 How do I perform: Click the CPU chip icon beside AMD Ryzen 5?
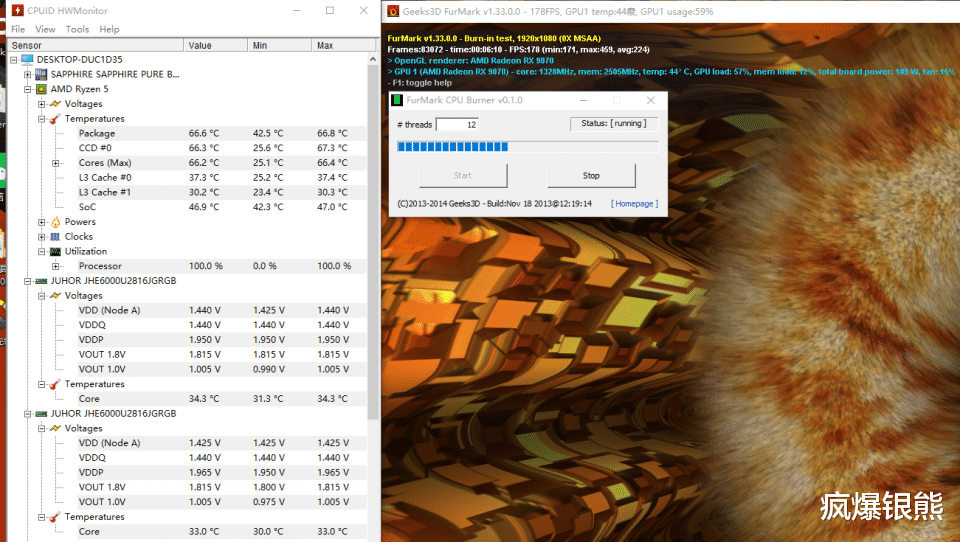pyautogui.click(x=41, y=89)
